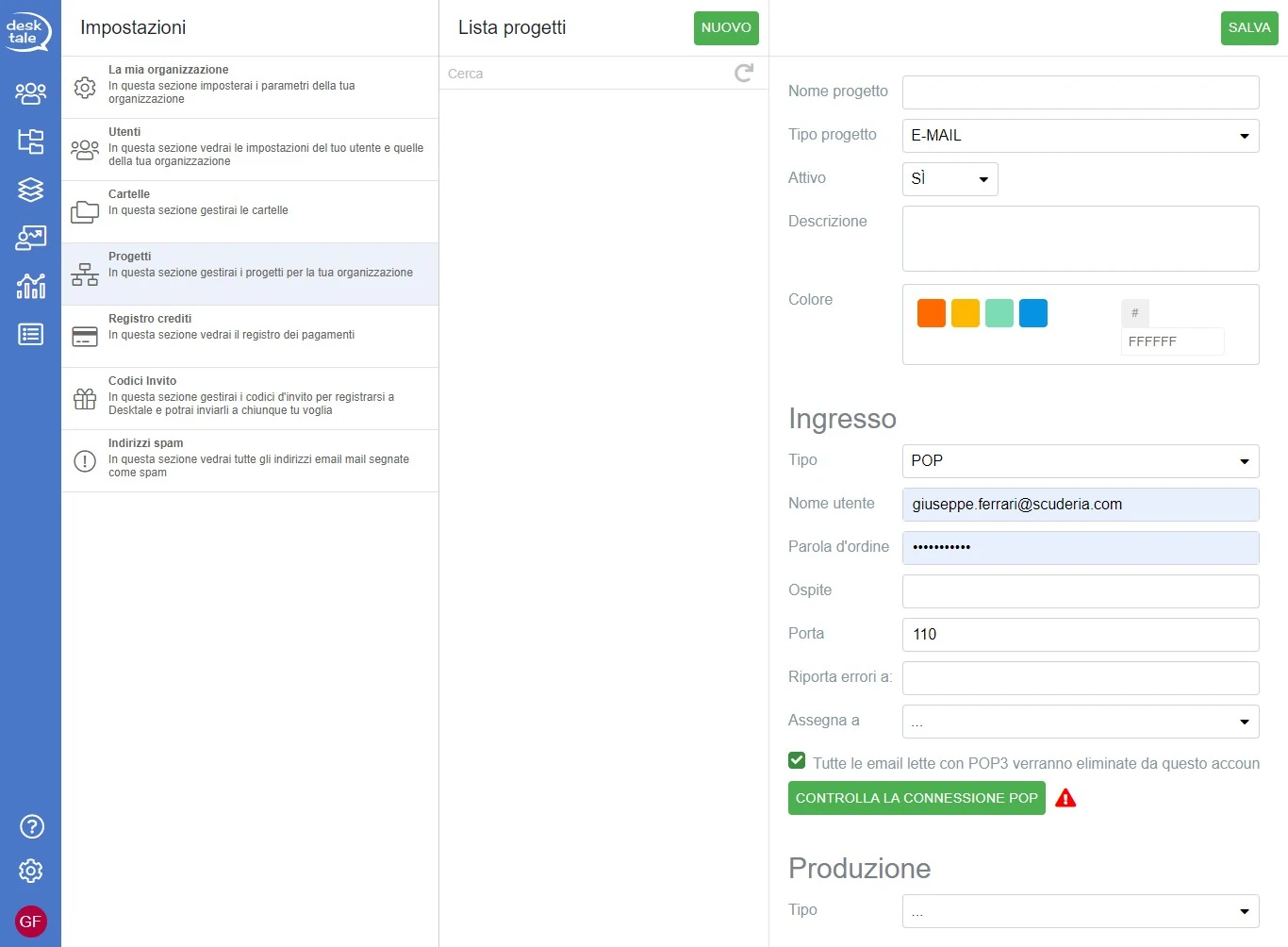
Task: Select the Codici Invito section
Action: 250,399
